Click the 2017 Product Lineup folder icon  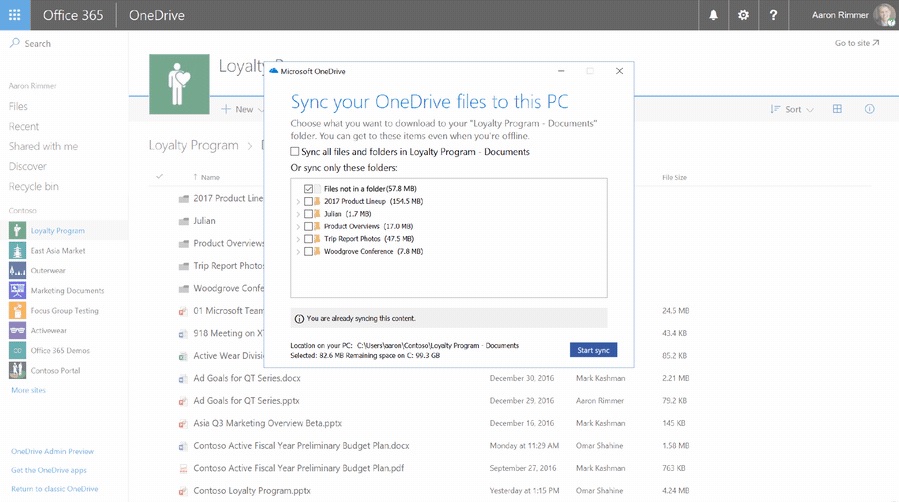coord(183,199)
